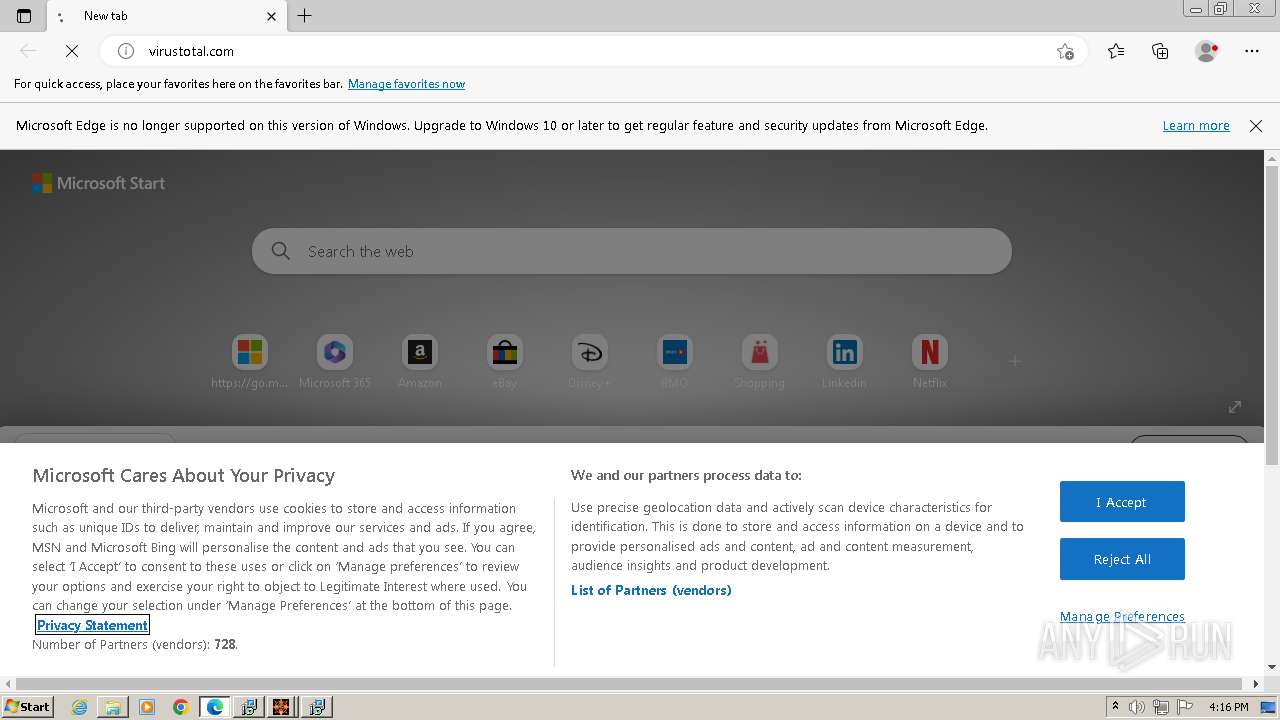
Task: Open the Learn more link
Action: (1196, 126)
